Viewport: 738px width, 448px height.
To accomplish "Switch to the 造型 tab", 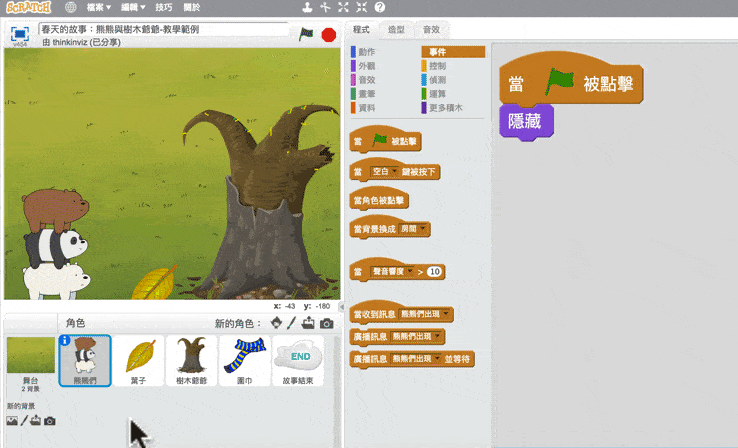I will pos(396,29).
